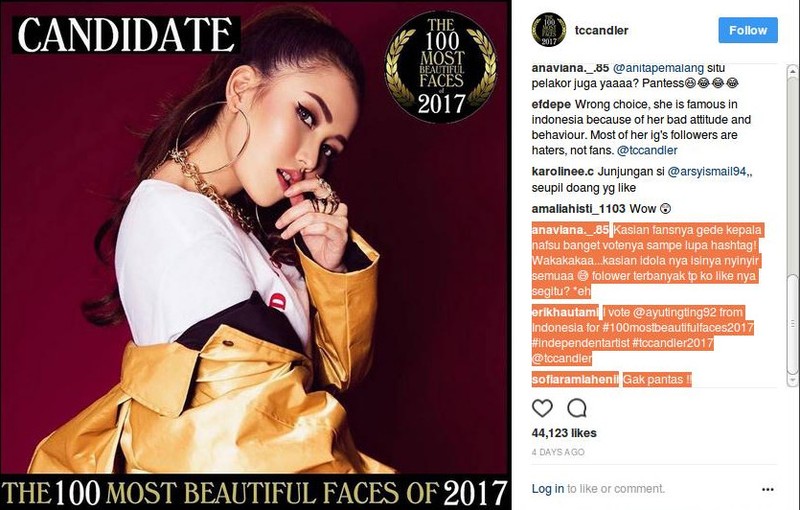Click the candidate post photo
Image resolution: width=800 pixels, height=510 pixels.
(255, 255)
